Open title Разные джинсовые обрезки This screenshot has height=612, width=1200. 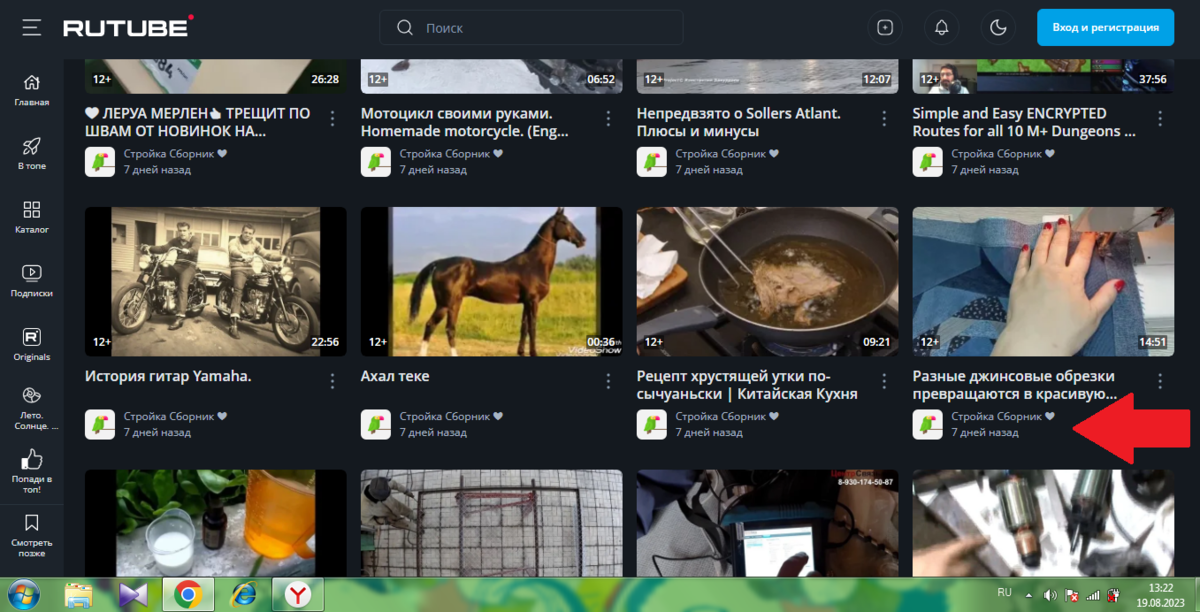(x=1016, y=386)
